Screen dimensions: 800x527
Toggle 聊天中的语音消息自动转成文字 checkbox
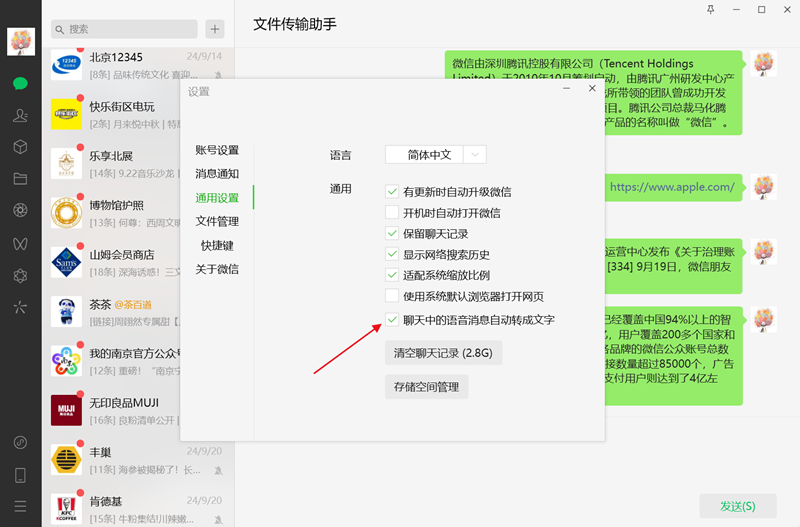392,320
